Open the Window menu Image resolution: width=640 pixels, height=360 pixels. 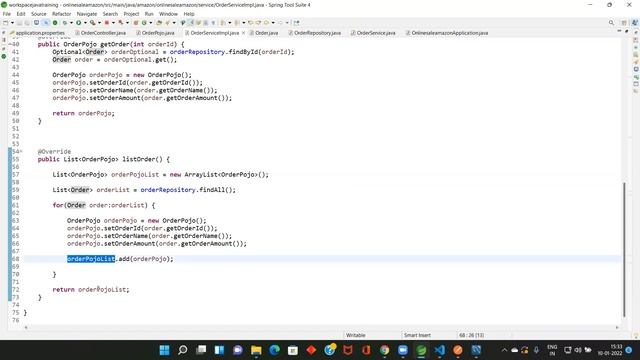click(168, 14)
